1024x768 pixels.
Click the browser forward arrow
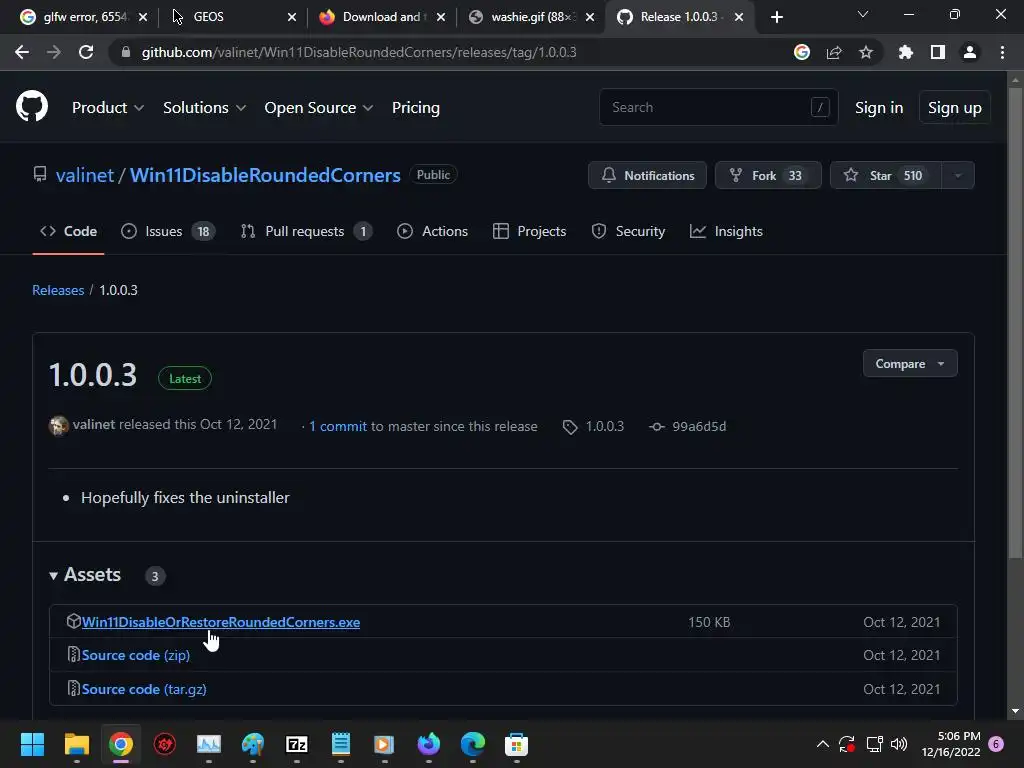[54, 52]
